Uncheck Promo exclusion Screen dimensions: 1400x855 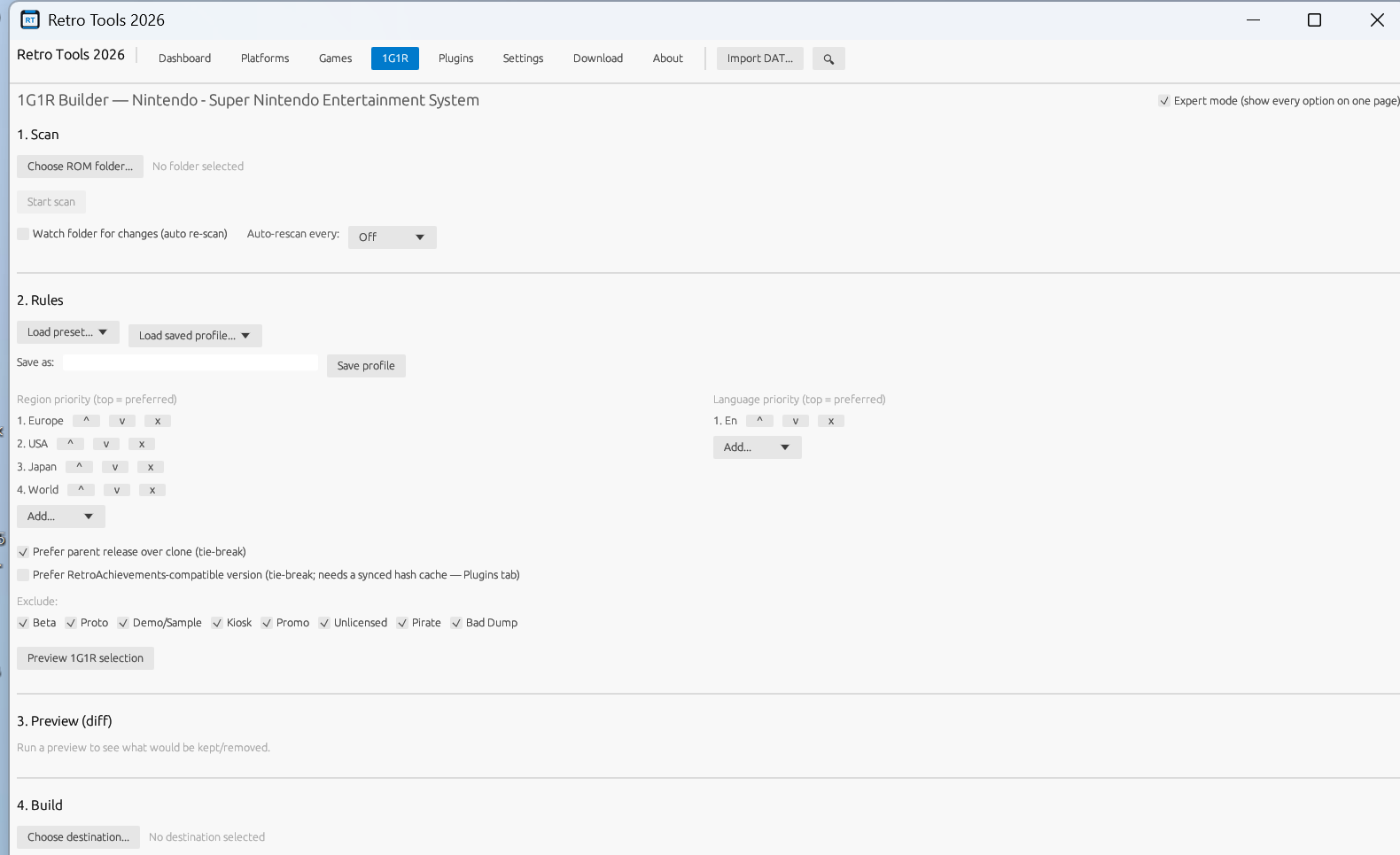click(267, 623)
